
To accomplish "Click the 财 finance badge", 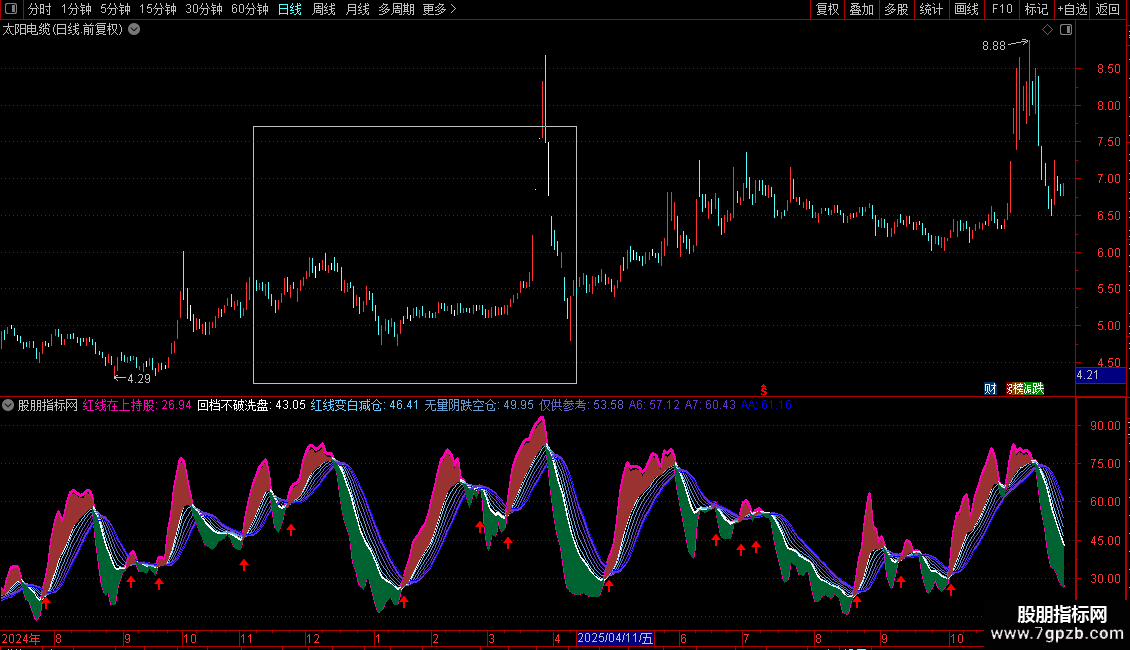I will (990, 388).
